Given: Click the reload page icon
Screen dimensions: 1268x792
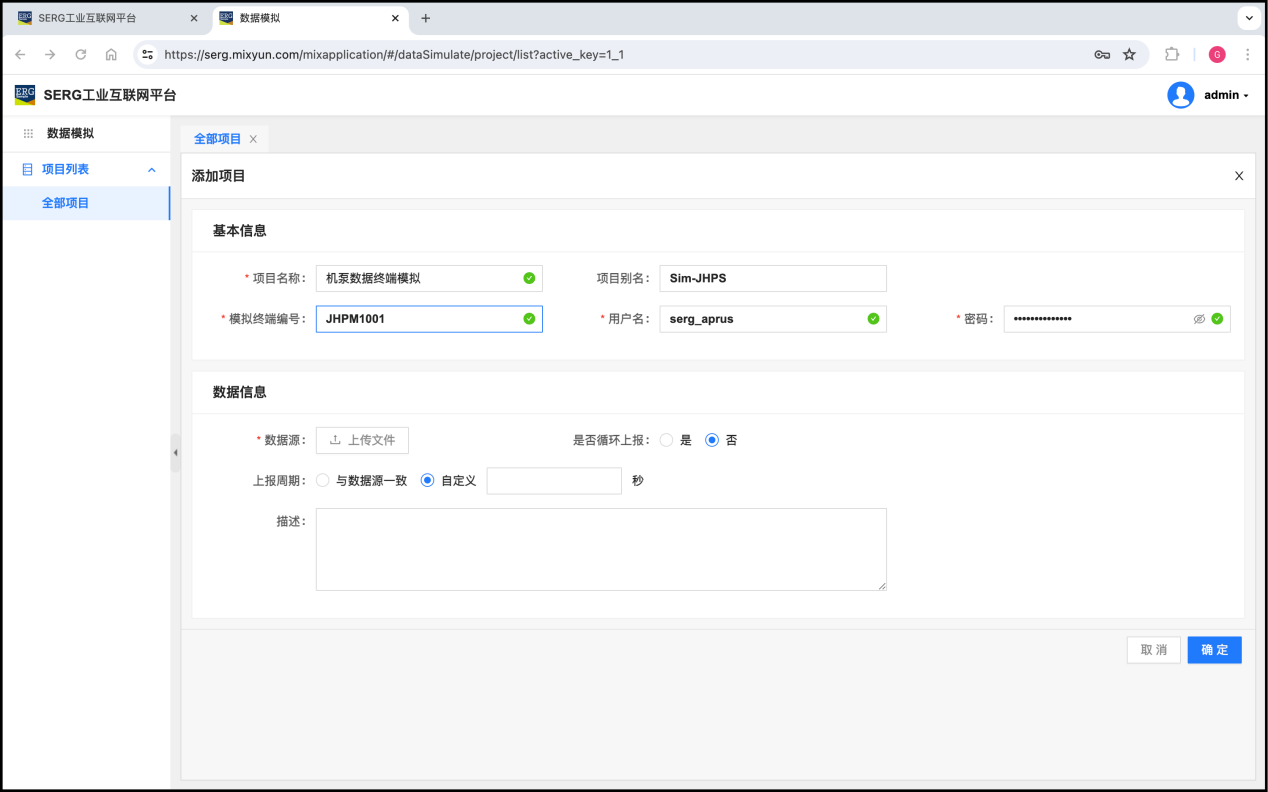Looking at the screenshot, I should pos(80,55).
